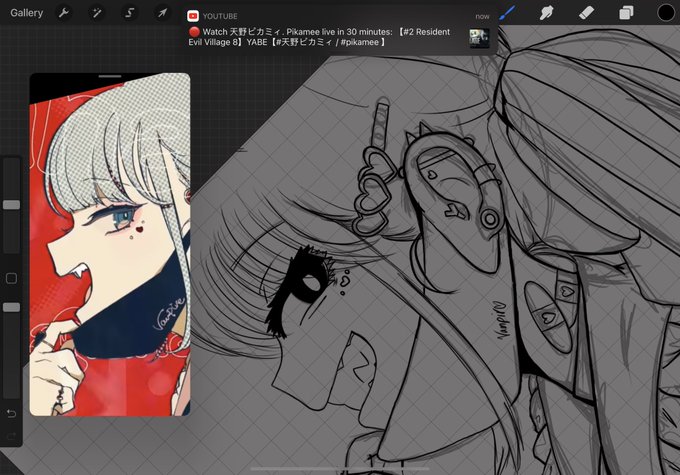Select the Brush tool
The width and height of the screenshot is (680, 475).
[x=507, y=13]
